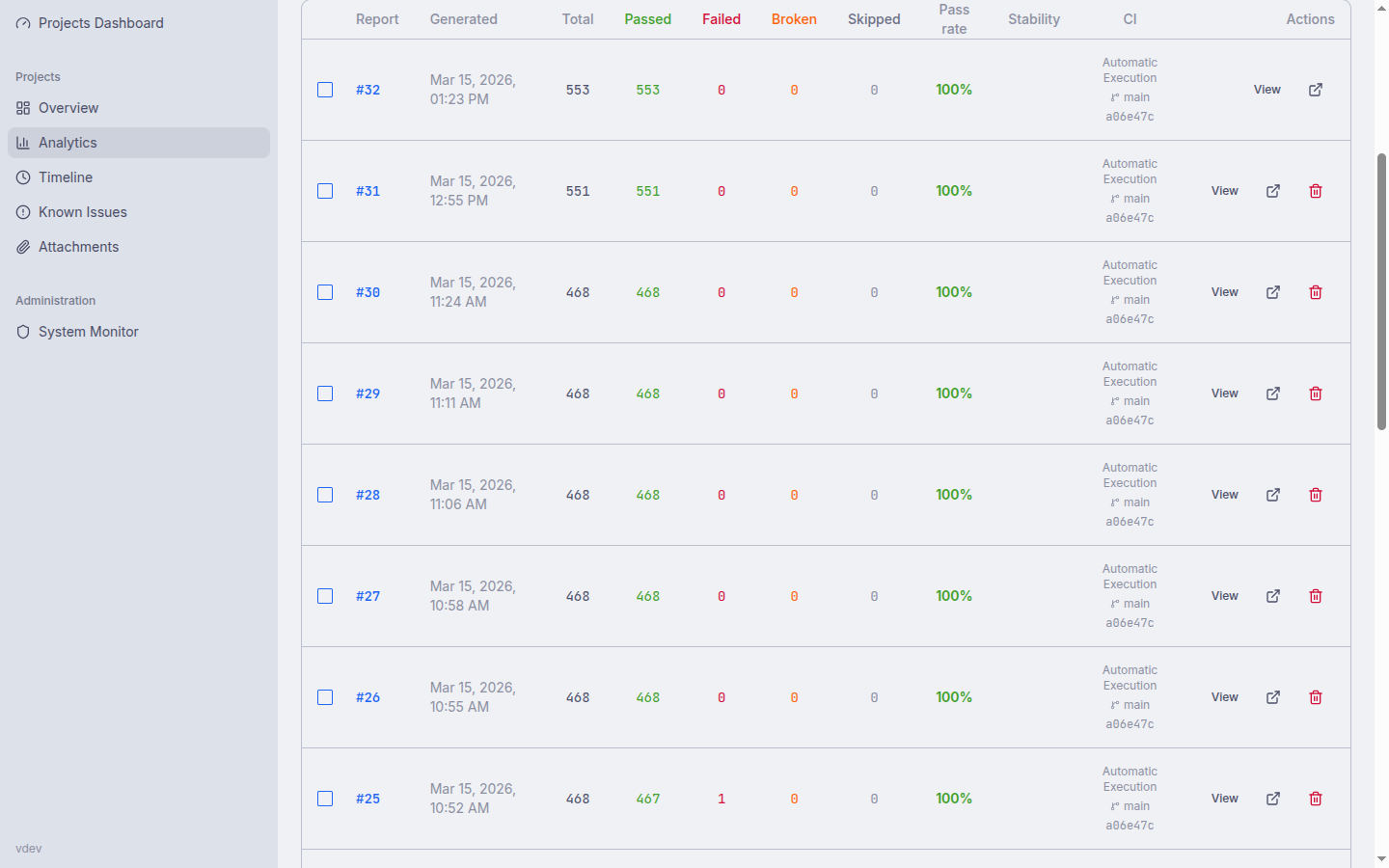The width and height of the screenshot is (1389, 868).
Task: Click View button for report #27
Action: coord(1225,596)
